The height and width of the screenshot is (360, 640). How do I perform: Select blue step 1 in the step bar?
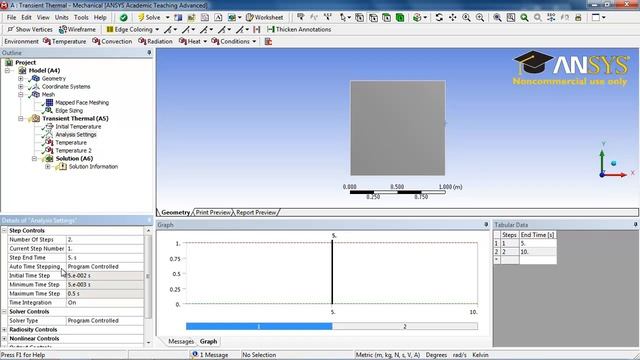coord(259,326)
